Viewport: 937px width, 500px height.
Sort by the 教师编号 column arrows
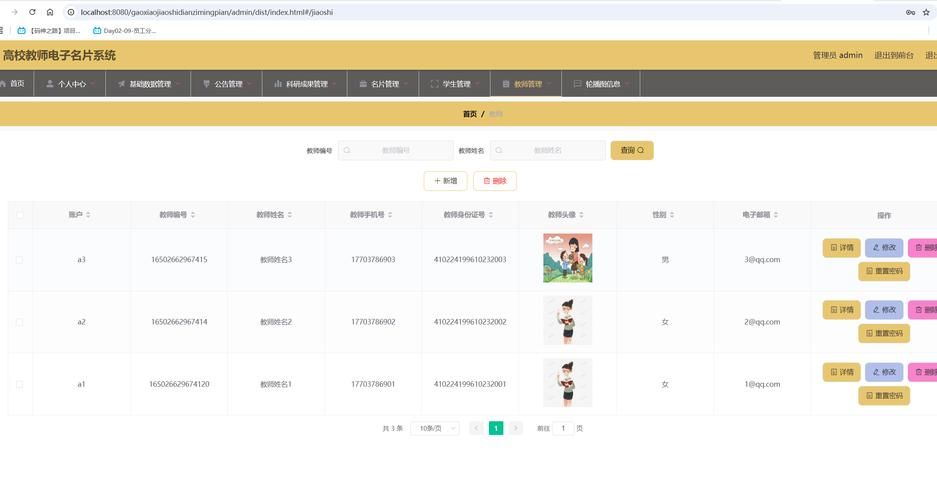(193, 214)
